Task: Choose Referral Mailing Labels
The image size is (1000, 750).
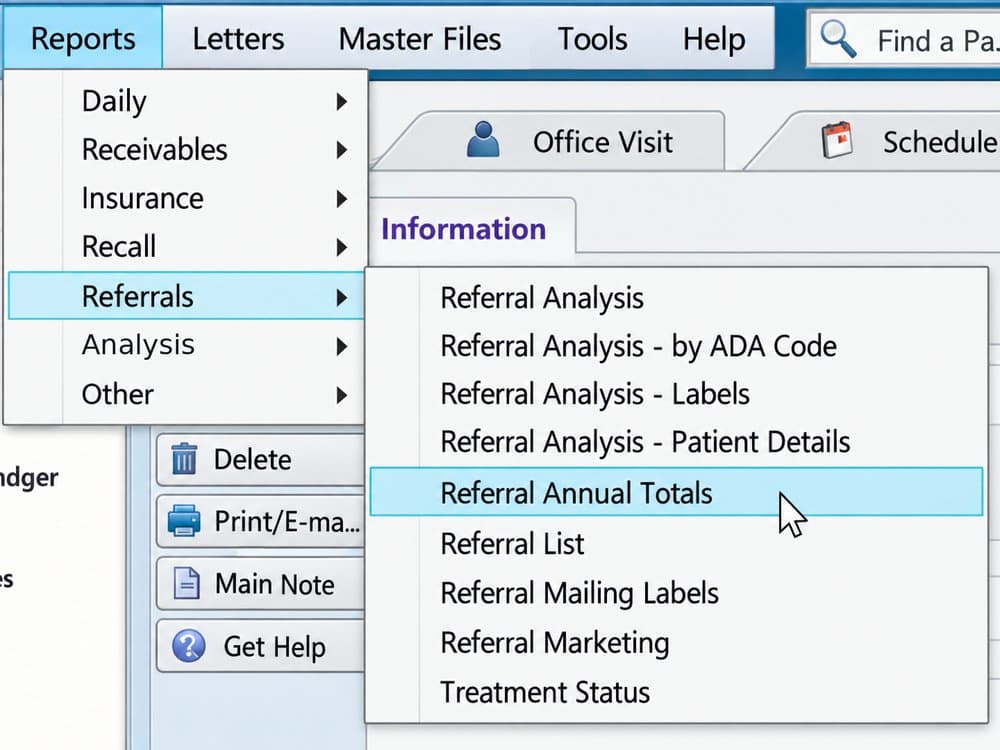Action: click(676, 593)
